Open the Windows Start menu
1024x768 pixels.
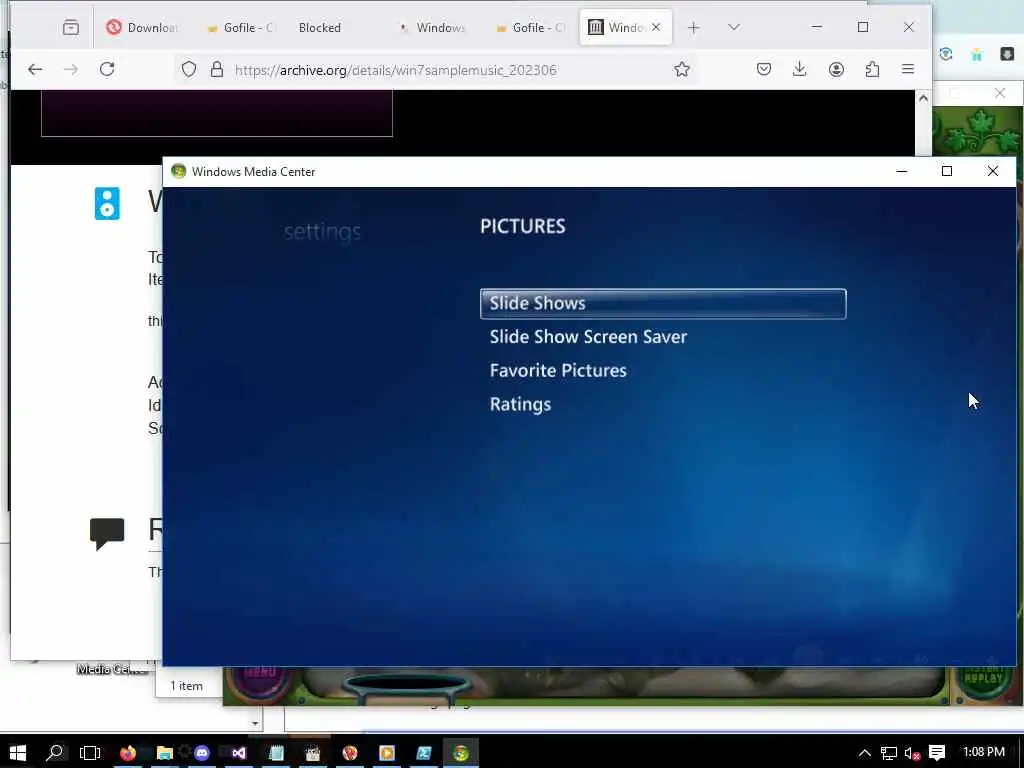pos(18,752)
